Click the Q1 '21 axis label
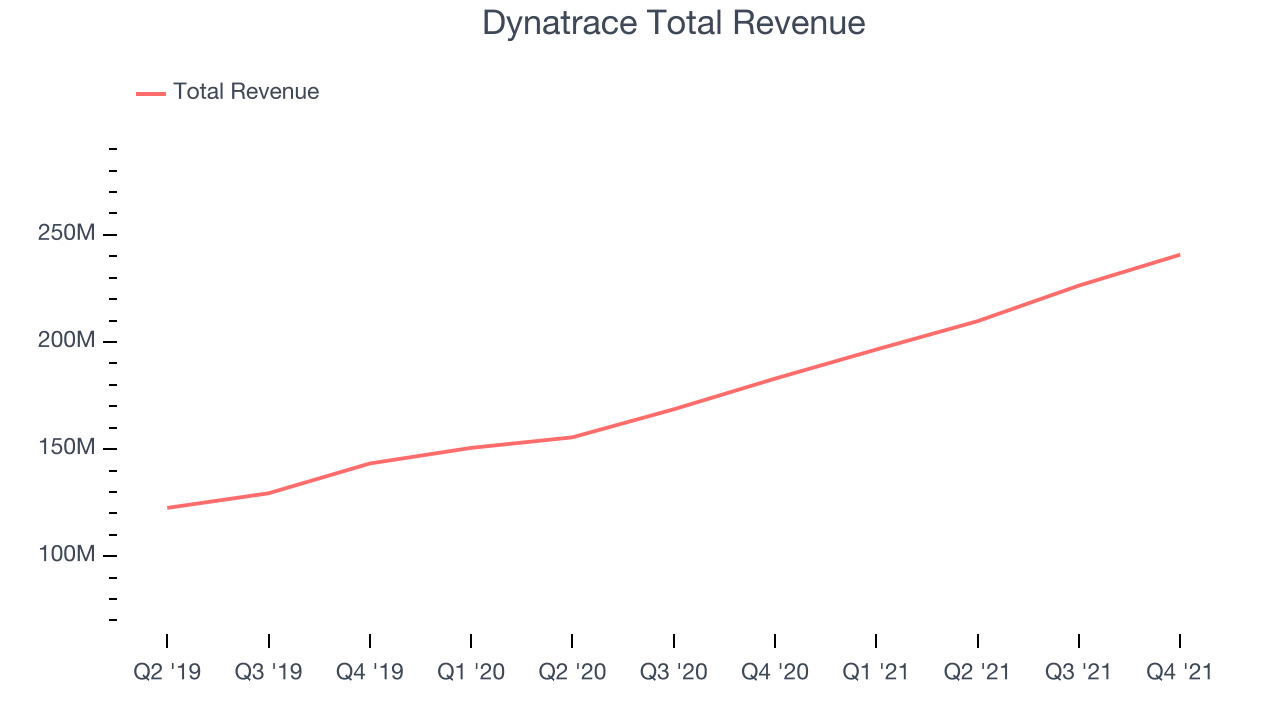The height and width of the screenshot is (720, 1280). point(876,672)
